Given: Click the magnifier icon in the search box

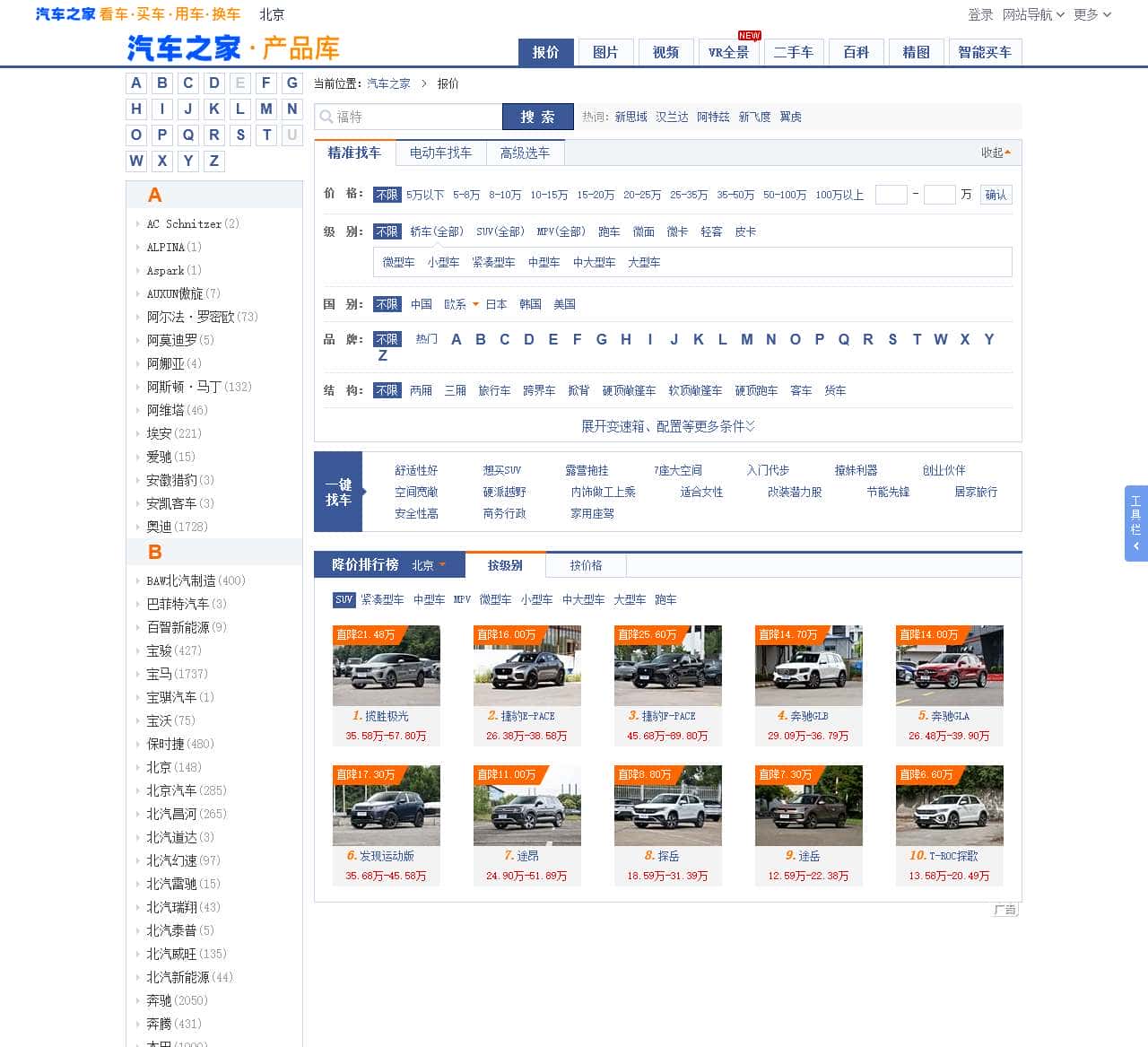Looking at the screenshot, I should click(325, 117).
